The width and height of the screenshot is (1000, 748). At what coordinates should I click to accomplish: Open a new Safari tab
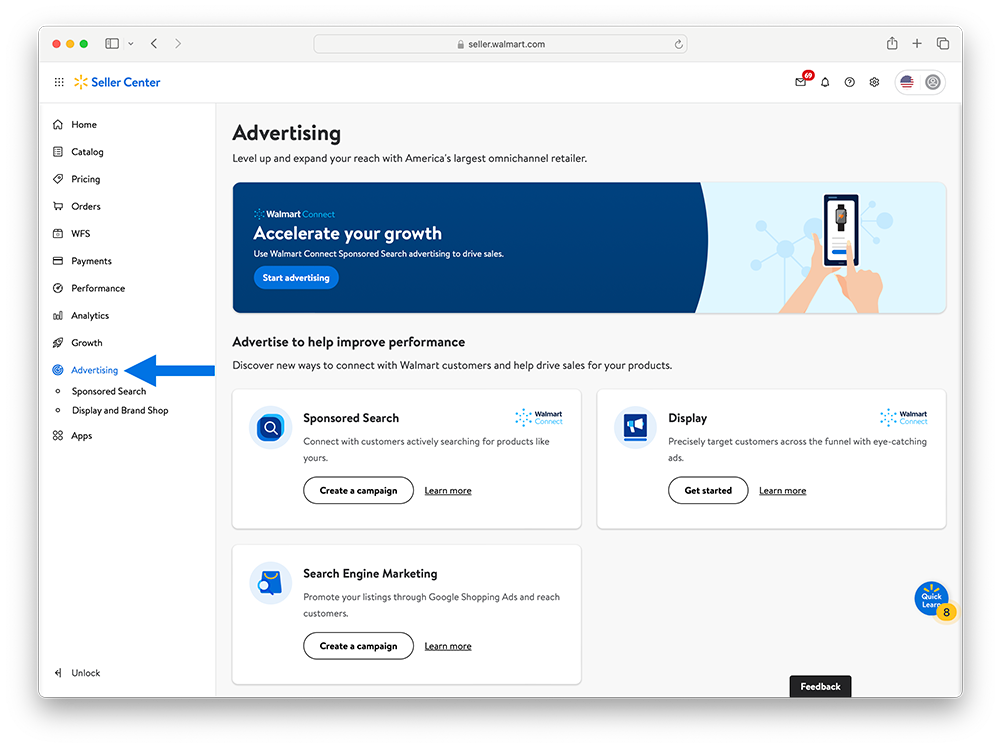pyautogui.click(x=917, y=43)
